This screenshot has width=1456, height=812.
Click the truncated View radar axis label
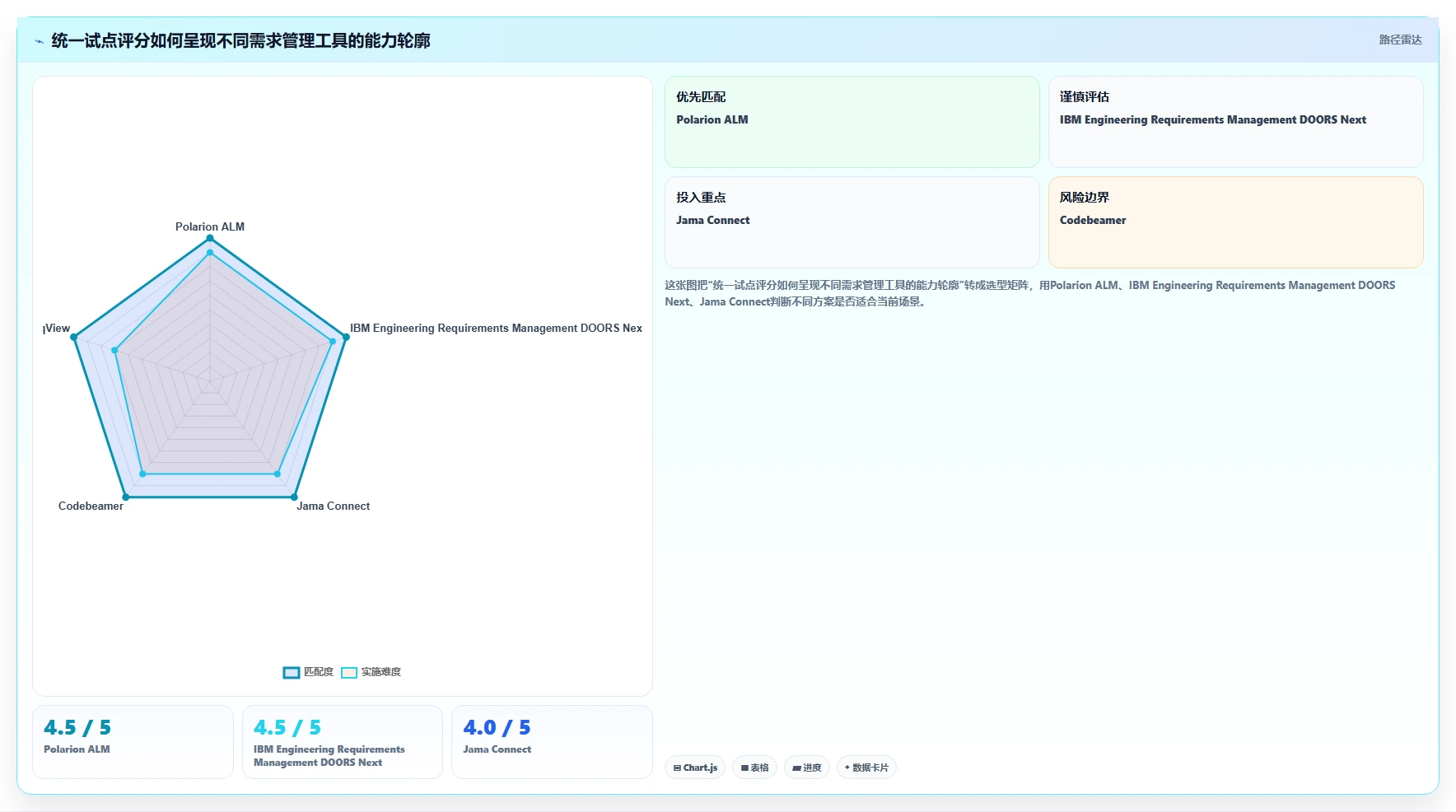(57, 328)
